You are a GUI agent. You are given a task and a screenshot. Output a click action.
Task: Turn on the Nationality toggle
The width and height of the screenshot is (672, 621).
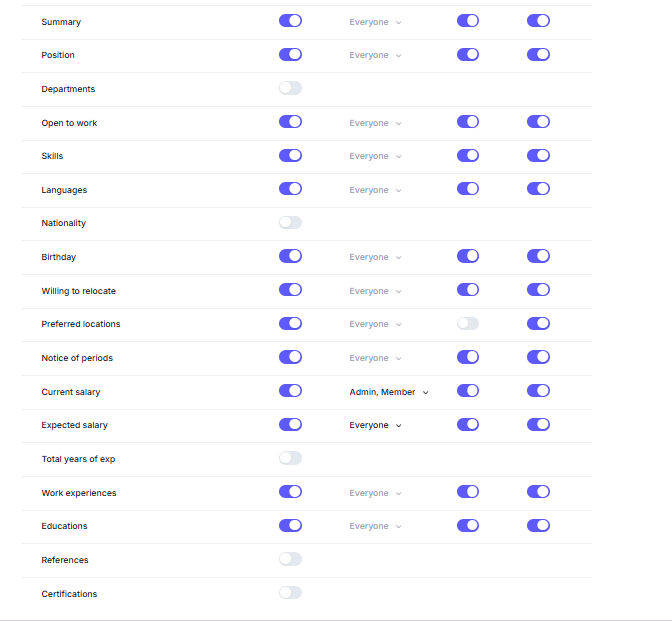pos(290,223)
